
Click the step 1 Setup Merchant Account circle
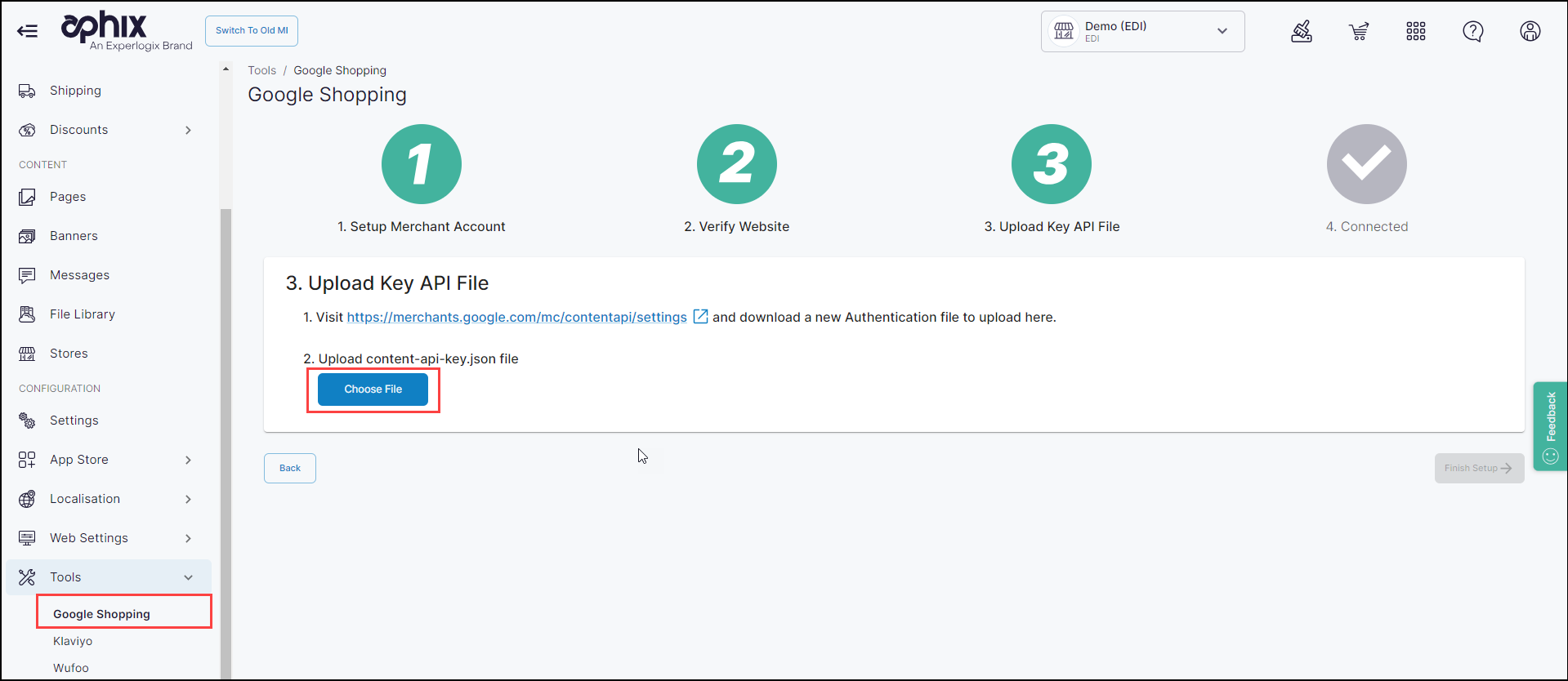[x=421, y=164]
